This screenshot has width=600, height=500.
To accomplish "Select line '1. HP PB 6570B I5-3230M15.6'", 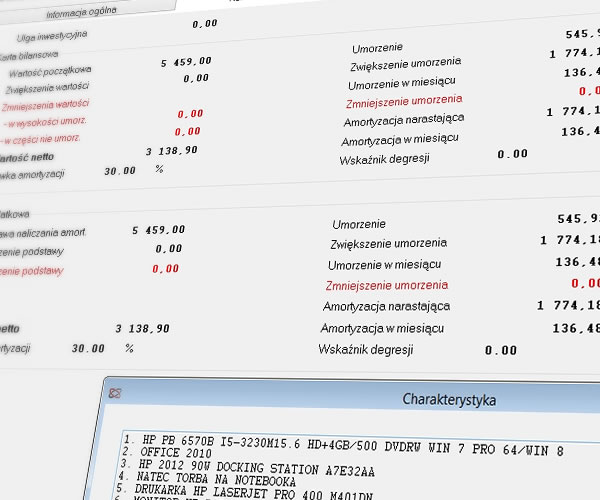I will click(343, 446).
